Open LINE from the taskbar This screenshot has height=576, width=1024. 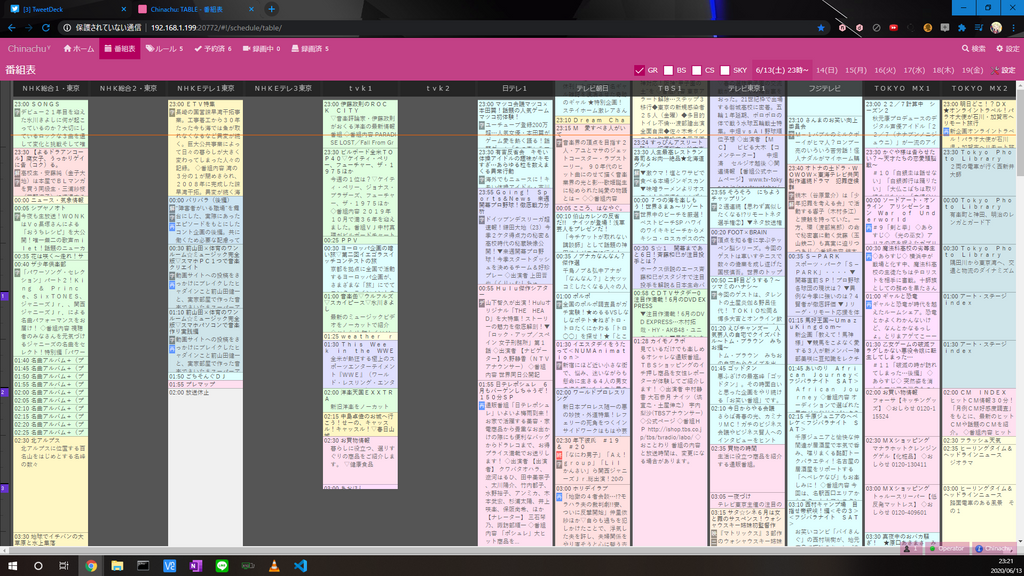click(x=222, y=566)
